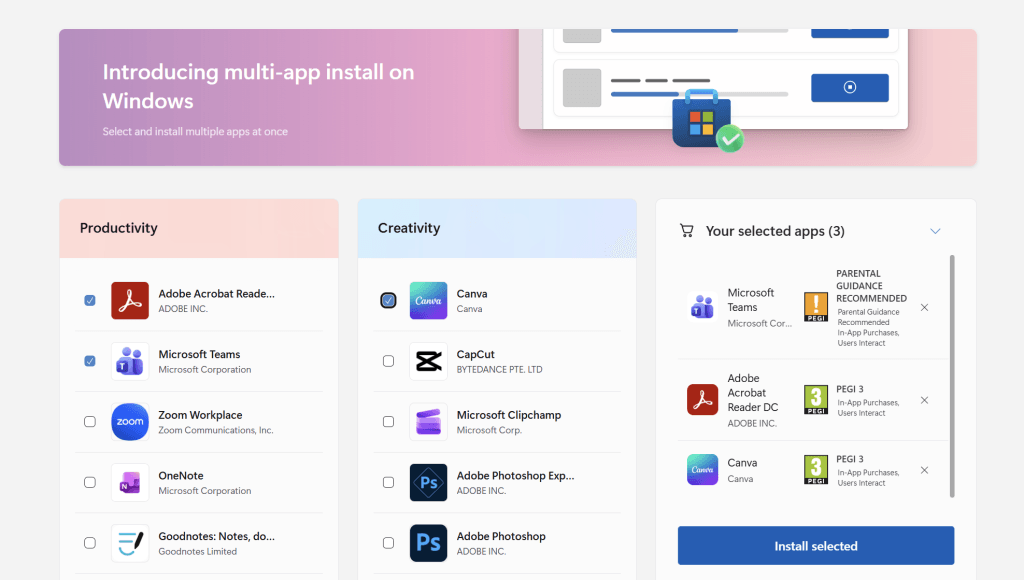This screenshot has width=1024, height=580.
Task: Click the shopping cart icon beside selected apps
Action: click(x=686, y=230)
